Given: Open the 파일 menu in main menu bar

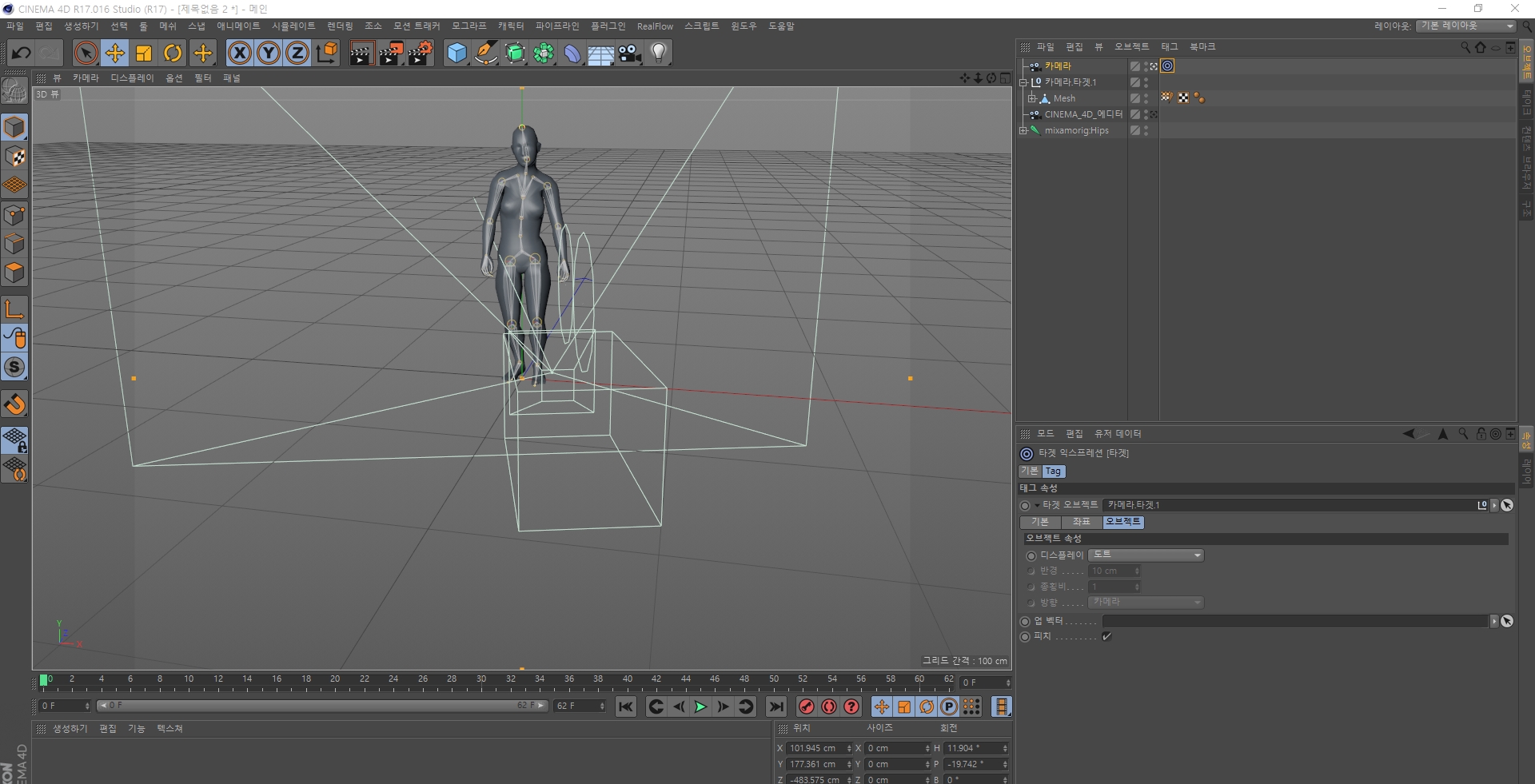Looking at the screenshot, I should coord(15,26).
